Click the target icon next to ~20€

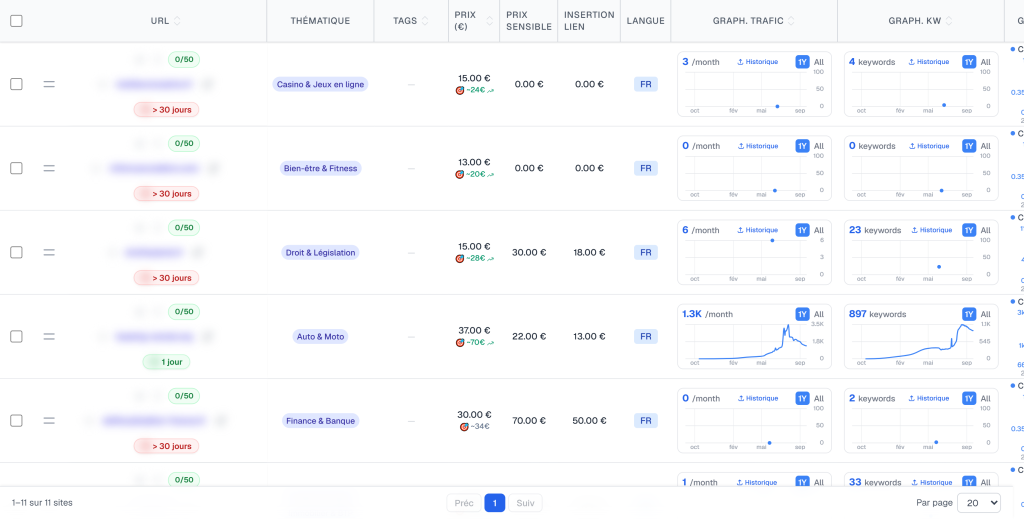coord(460,175)
